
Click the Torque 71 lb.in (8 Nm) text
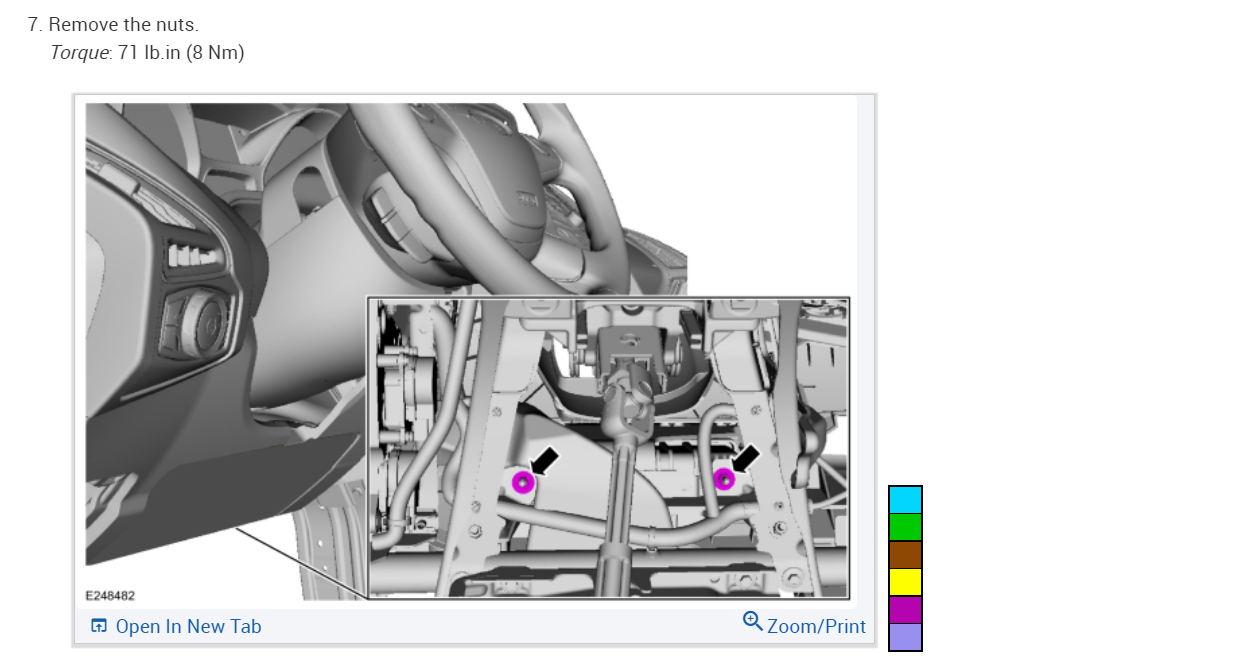coord(147,52)
